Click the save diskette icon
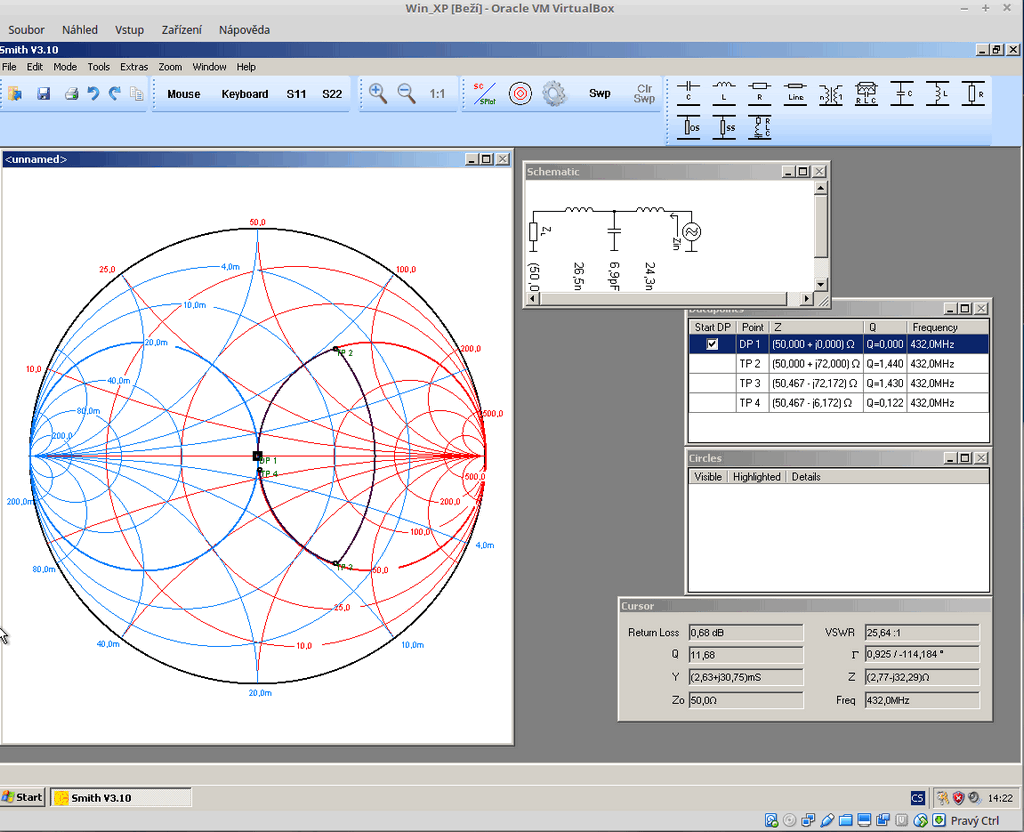Image resolution: width=1024 pixels, height=832 pixels. (44, 94)
